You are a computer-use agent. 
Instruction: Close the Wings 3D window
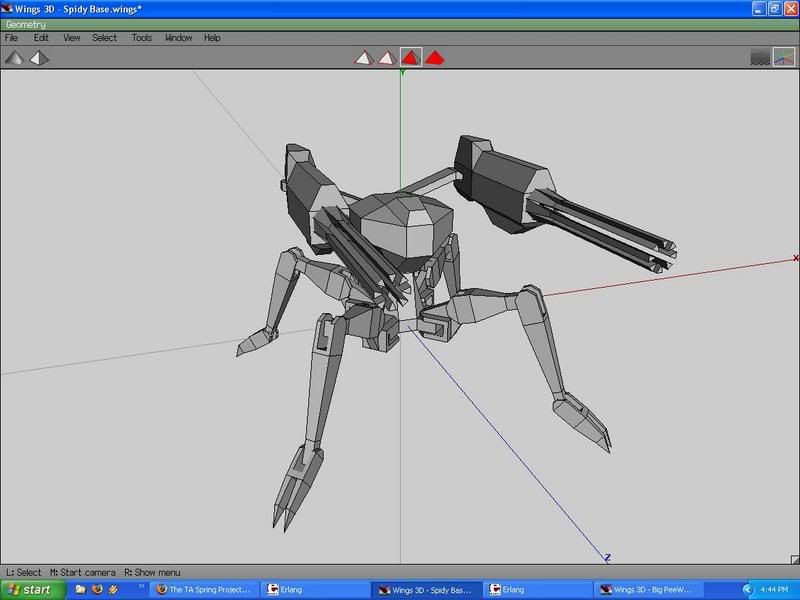click(x=791, y=9)
